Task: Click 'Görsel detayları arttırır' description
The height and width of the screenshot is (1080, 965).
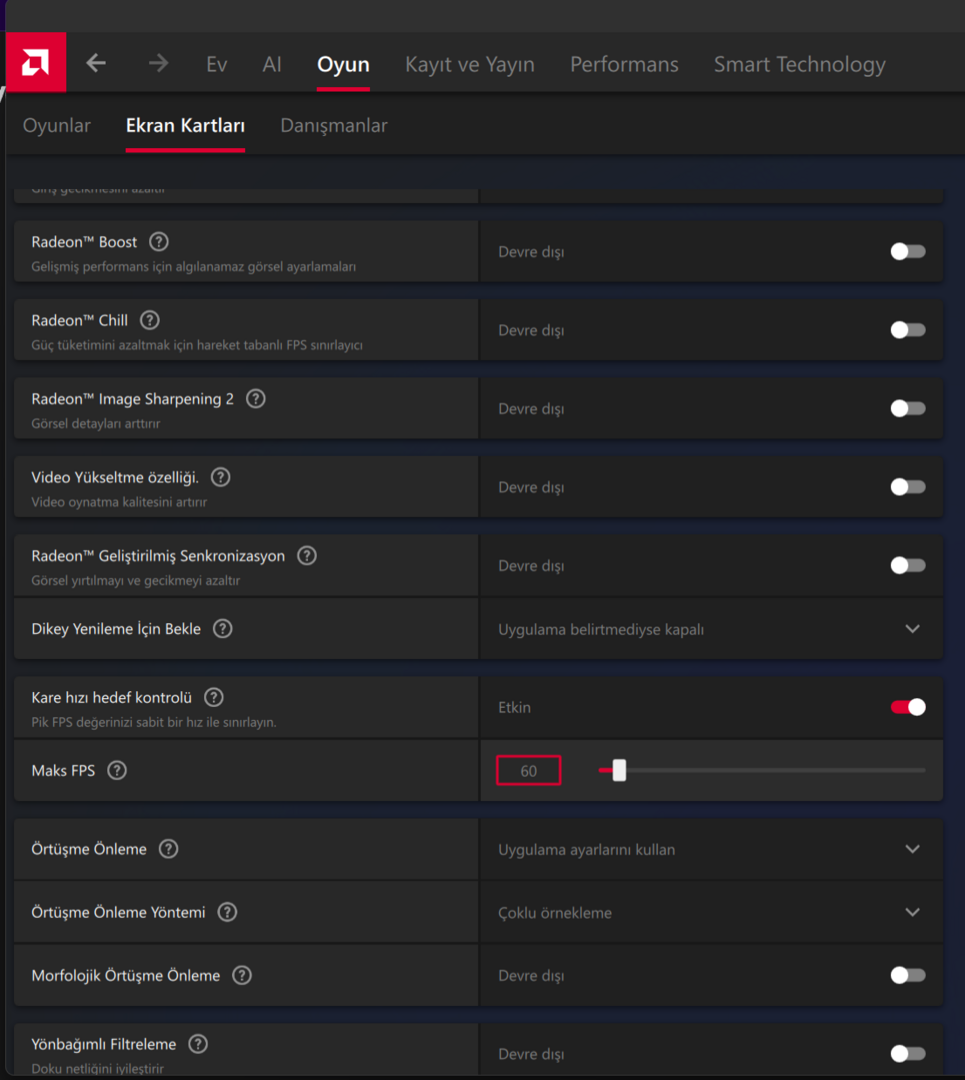Action: tap(96, 424)
